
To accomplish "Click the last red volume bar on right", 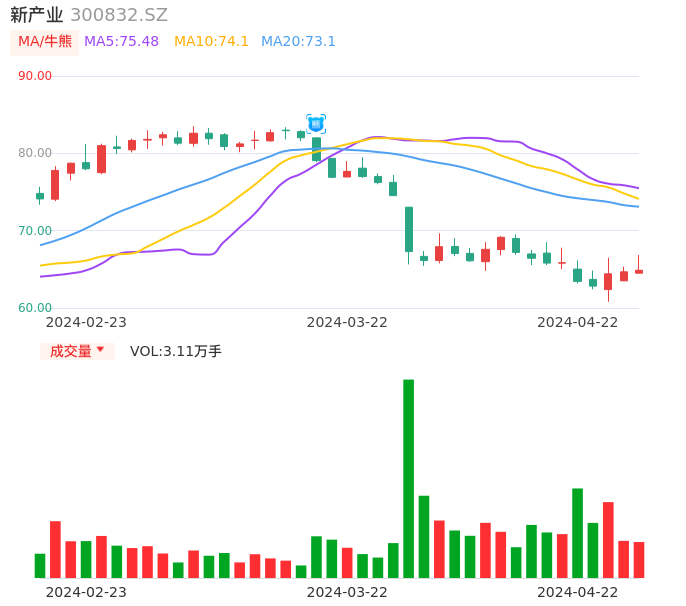I will [639, 560].
